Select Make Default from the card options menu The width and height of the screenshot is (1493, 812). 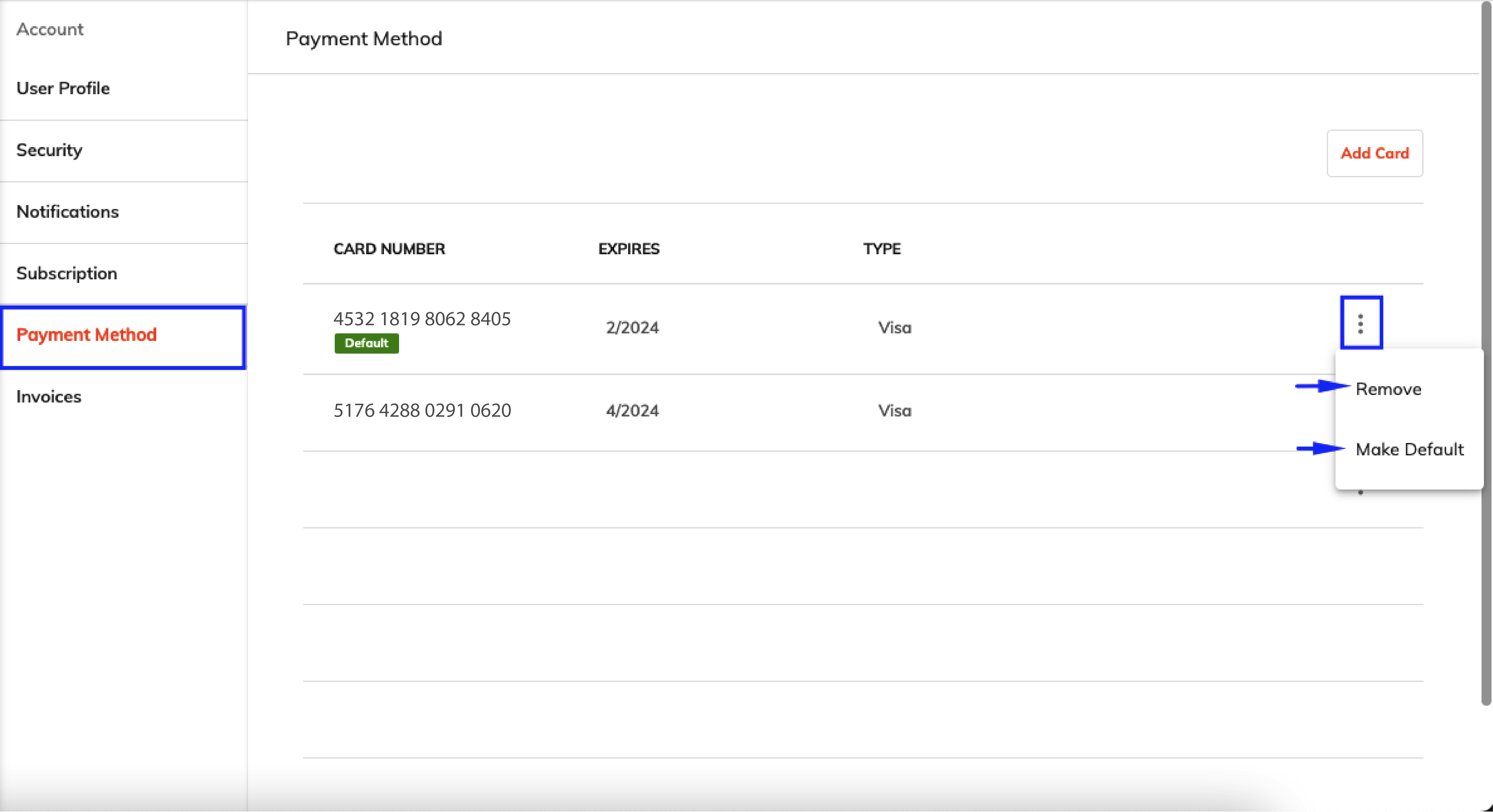click(x=1410, y=449)
